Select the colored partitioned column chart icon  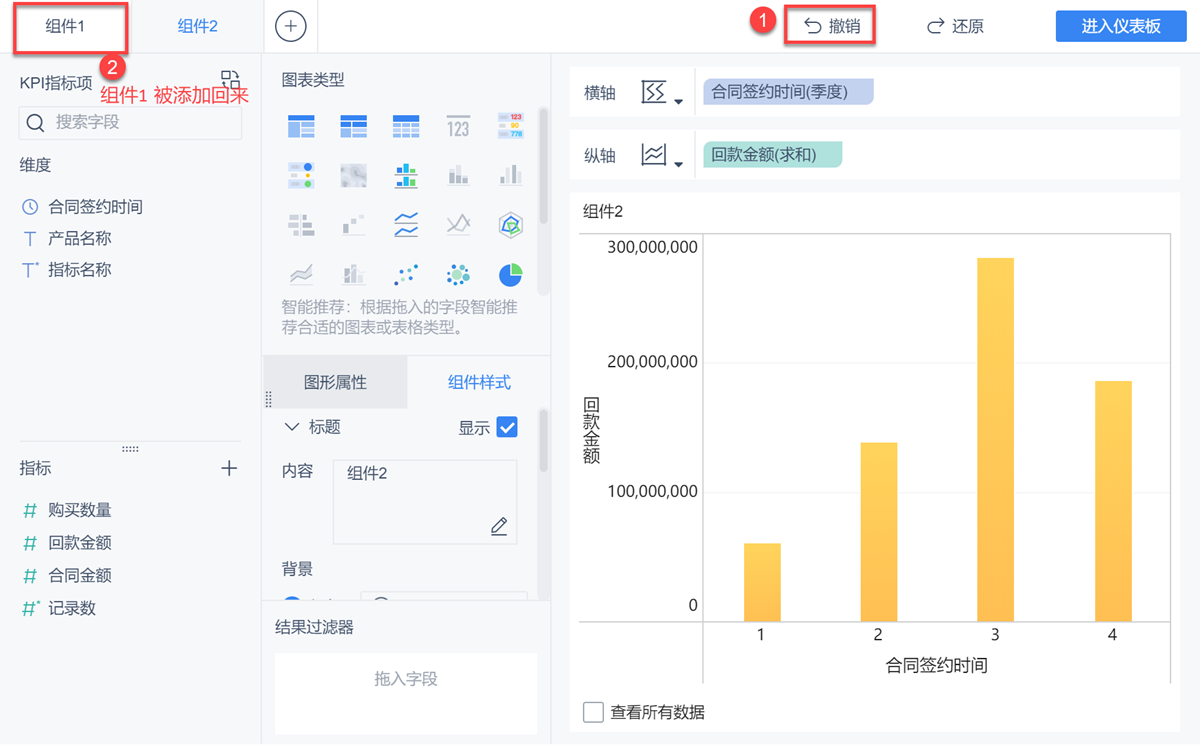[406, 176]
